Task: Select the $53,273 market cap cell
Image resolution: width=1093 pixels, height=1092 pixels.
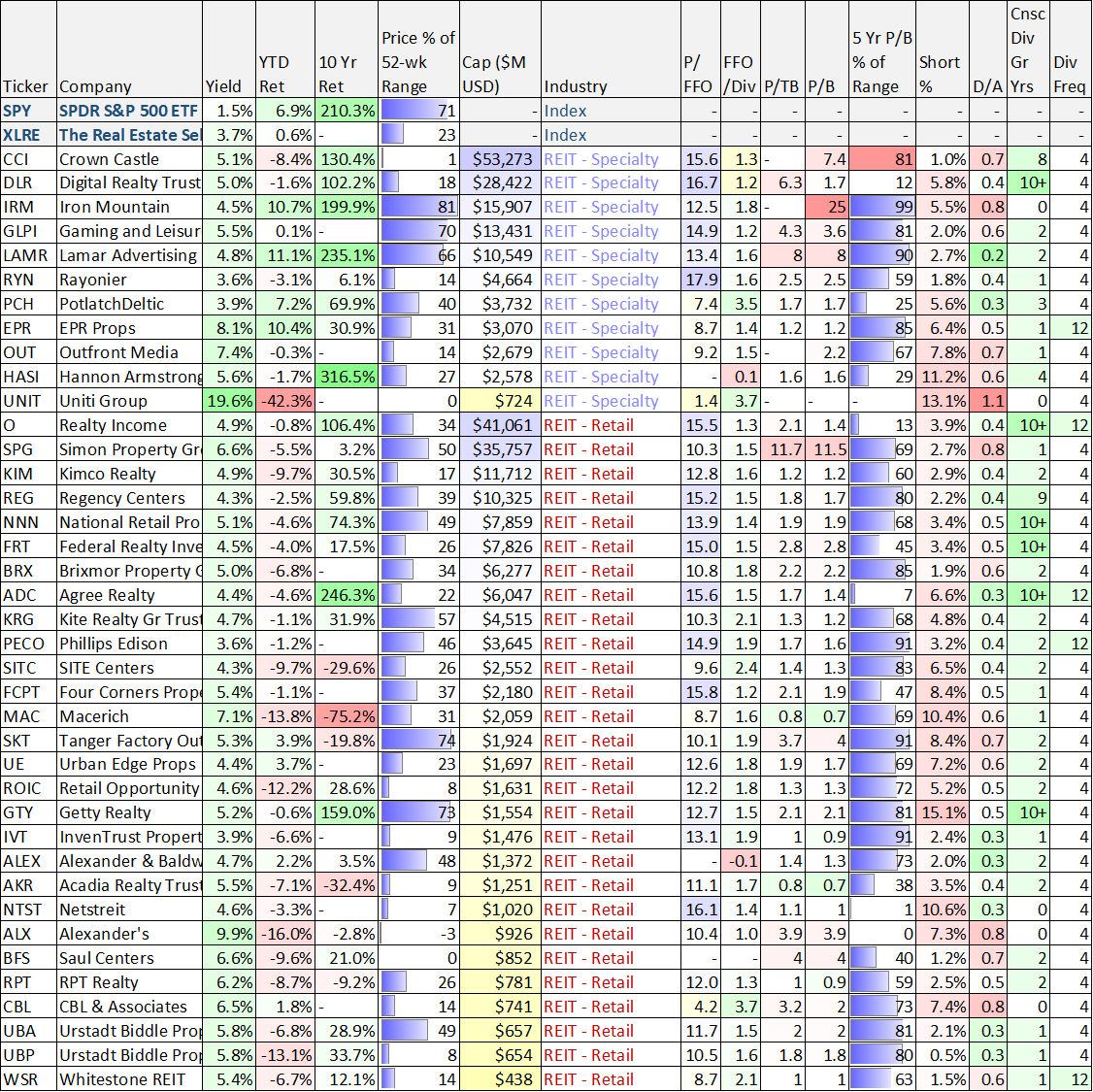Action: [501, 159]
